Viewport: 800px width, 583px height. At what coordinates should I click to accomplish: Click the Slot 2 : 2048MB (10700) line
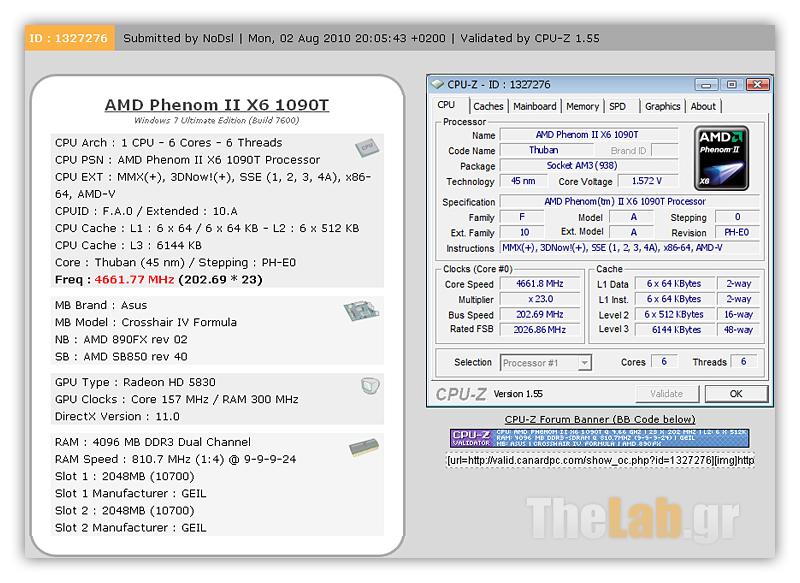pyautogui.click(x=124, y=511)
